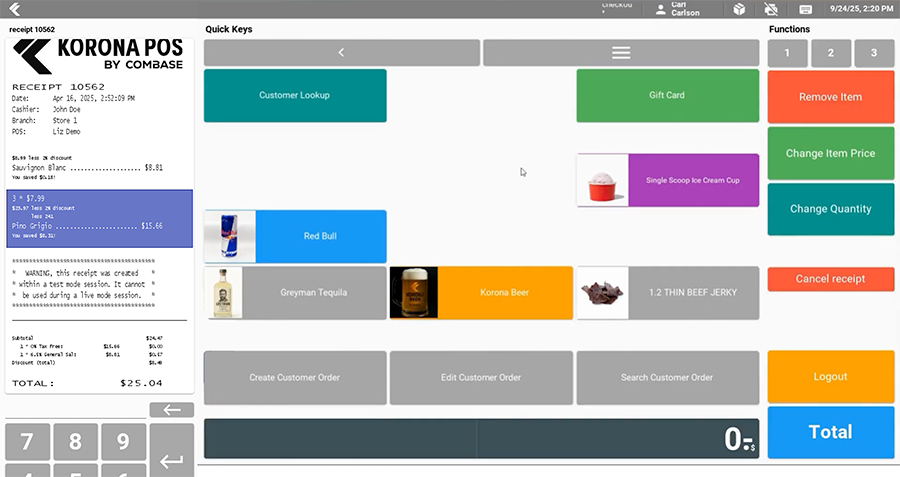Viewport: 900px width, 477px height.
Task: Click the blue Total button
Action: tap(831, 432)
